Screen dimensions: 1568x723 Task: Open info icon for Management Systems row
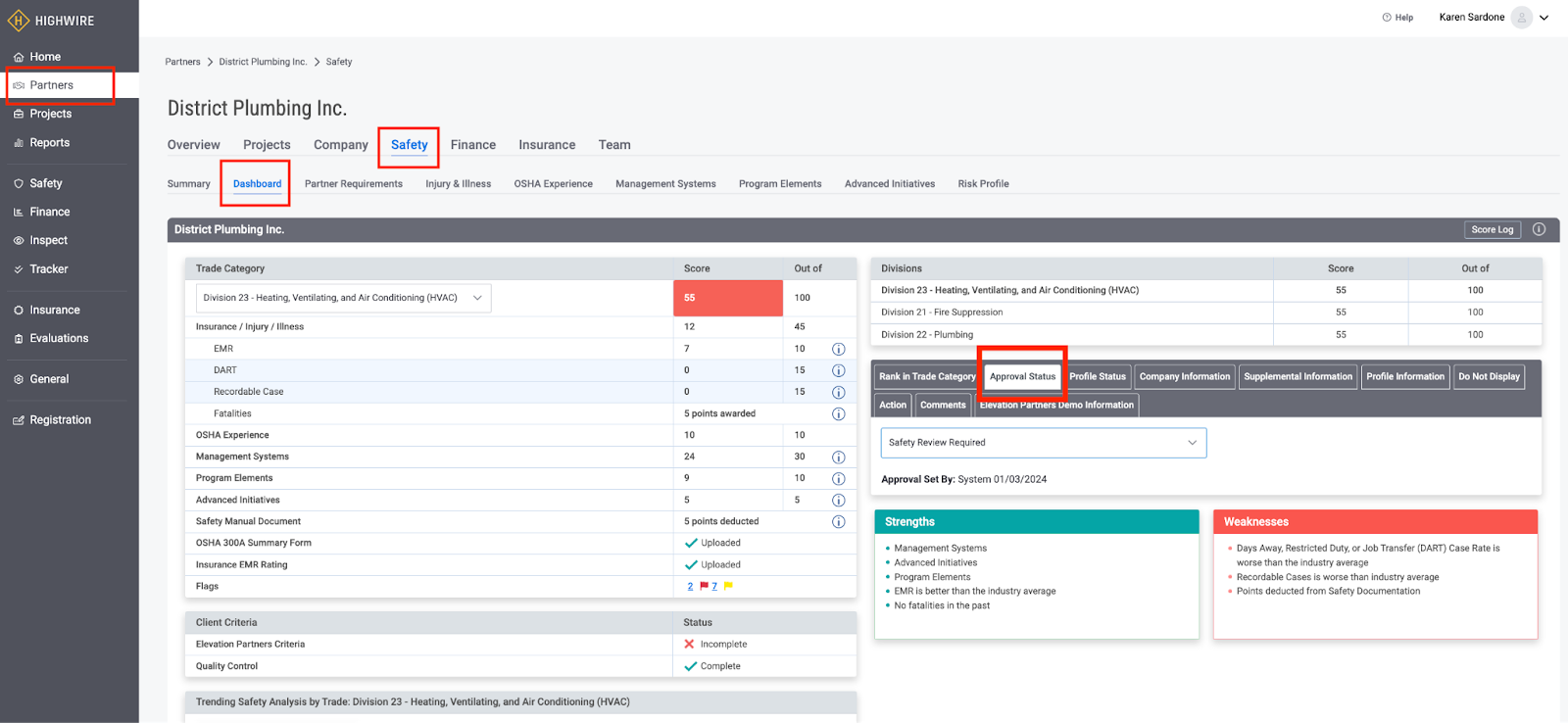point(838,457)
